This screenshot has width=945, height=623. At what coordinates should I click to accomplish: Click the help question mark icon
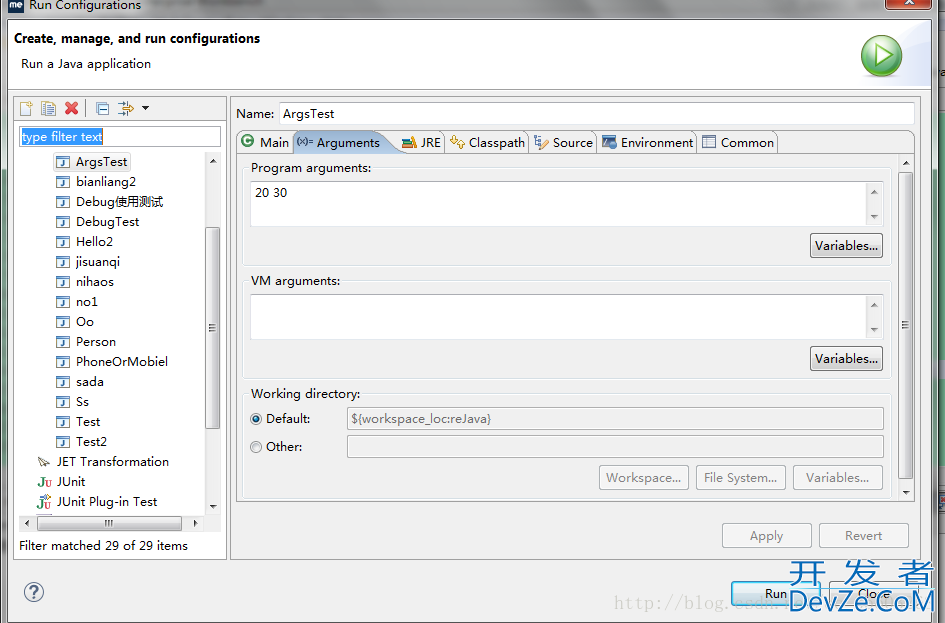(x=34, y=592)
